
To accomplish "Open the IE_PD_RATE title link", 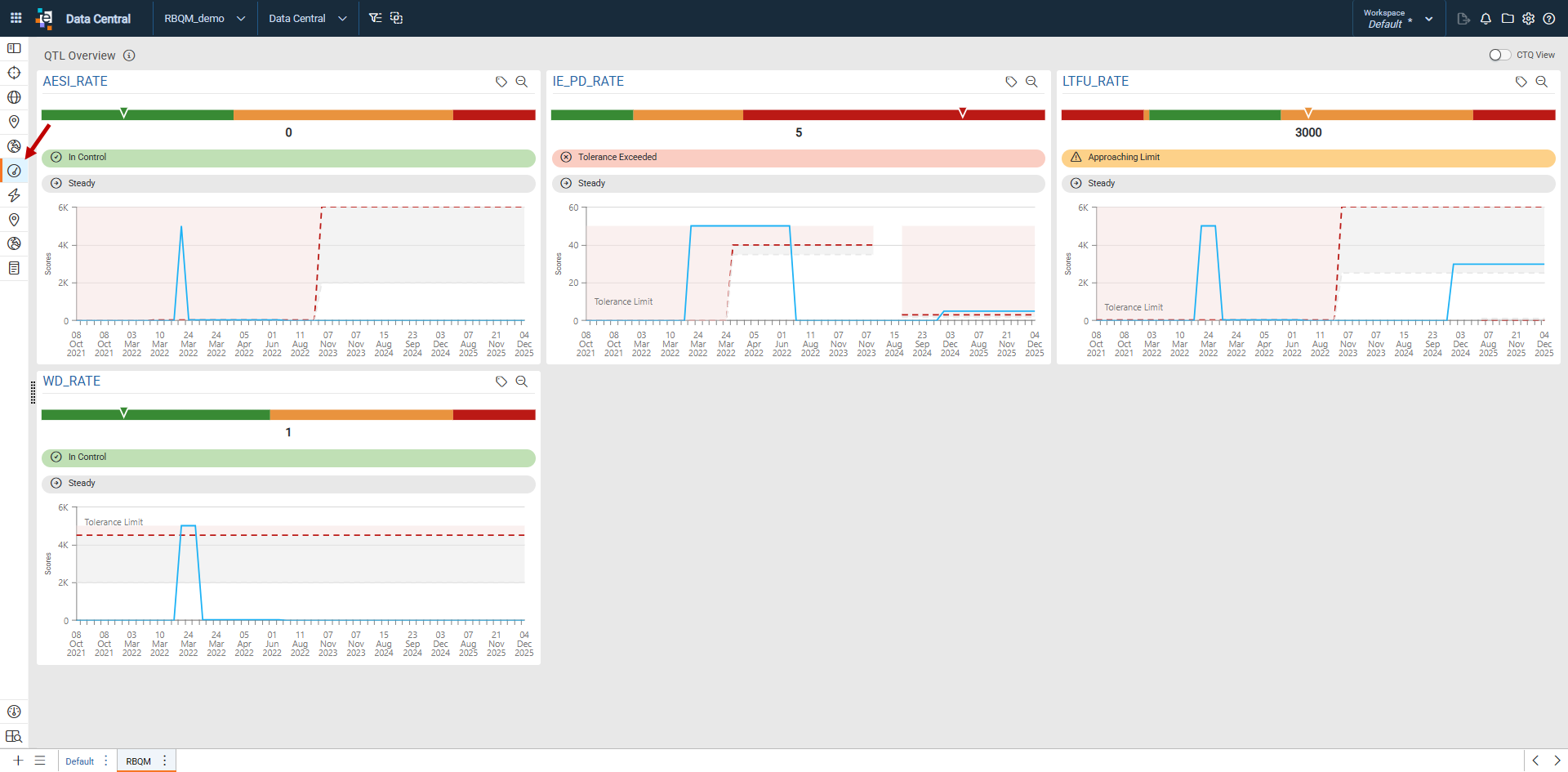I will point(588,82).
